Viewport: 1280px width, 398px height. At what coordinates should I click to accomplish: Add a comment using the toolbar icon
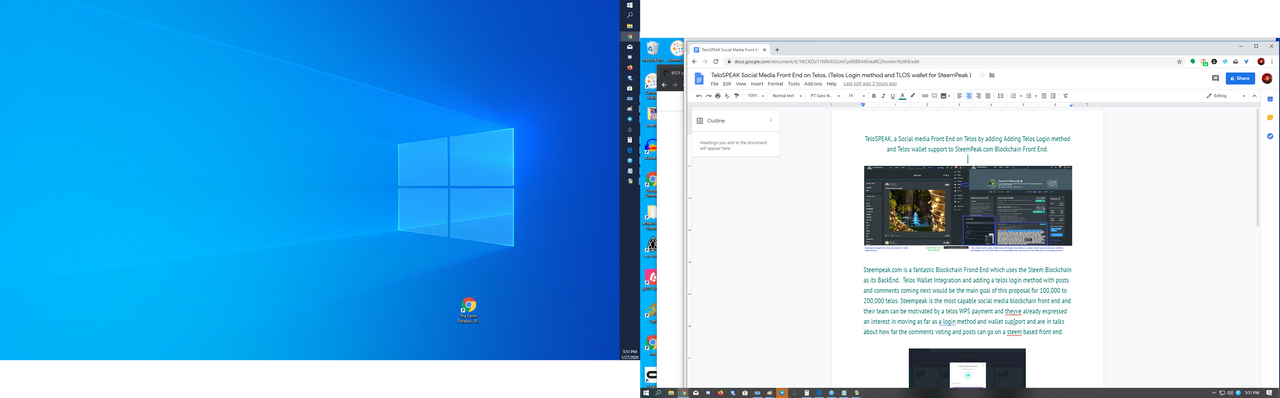tap(934, 95)
